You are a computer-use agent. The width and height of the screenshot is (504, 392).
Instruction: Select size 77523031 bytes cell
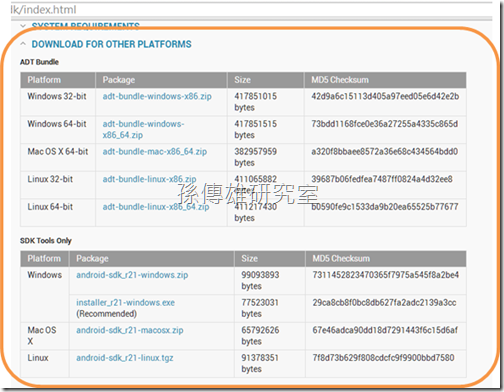click(270, 308)
